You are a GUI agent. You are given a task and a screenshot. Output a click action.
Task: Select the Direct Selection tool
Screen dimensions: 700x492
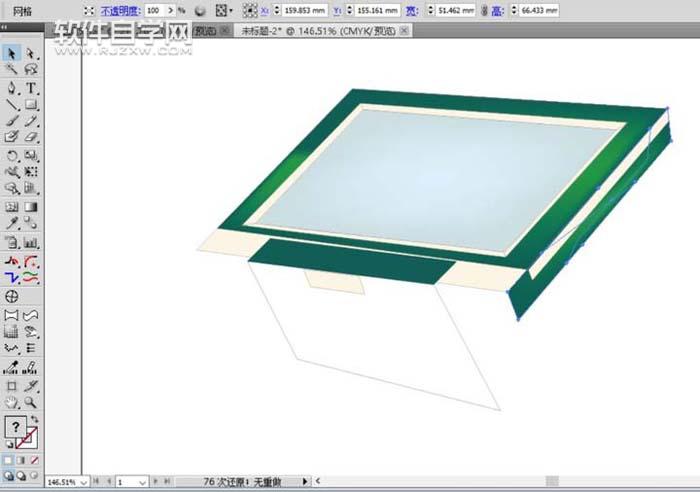click(x=31, y=53)
